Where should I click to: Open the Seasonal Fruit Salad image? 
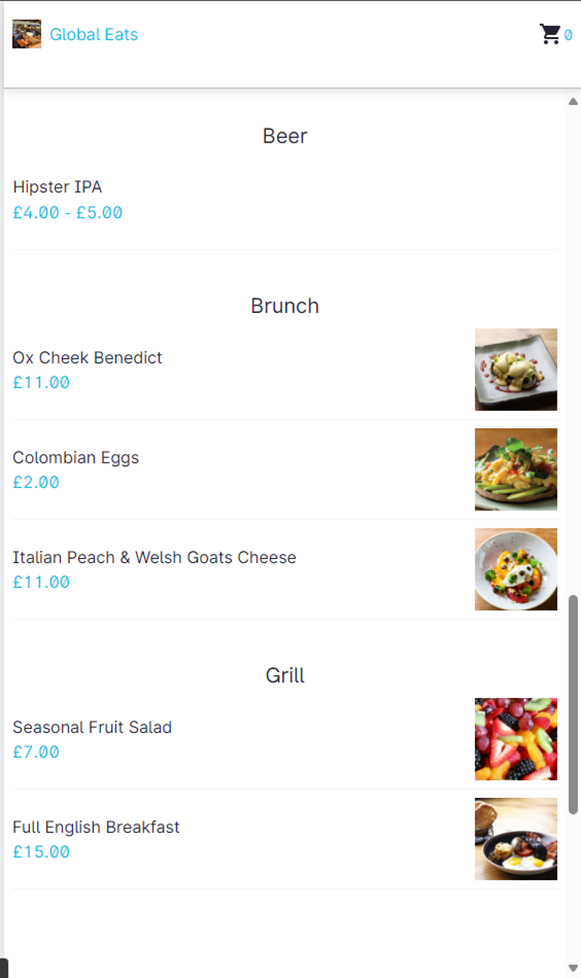(516, 739)
